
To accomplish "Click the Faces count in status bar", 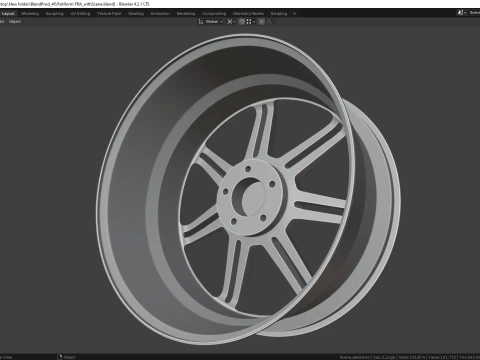I will point(443,357).
